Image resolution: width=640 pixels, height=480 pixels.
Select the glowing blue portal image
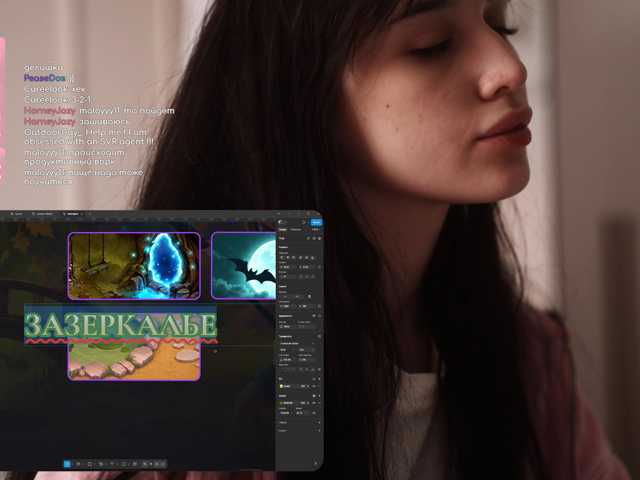coord(134,266)
